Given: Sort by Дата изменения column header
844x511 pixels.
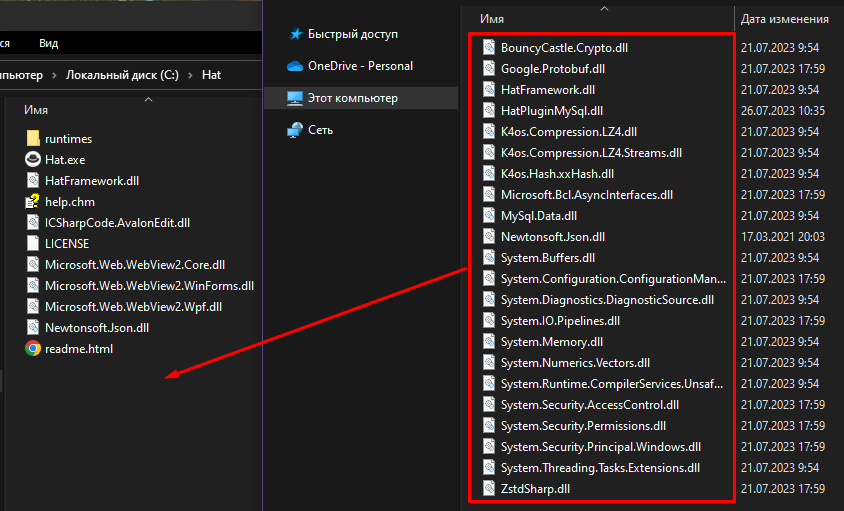Looking at the screenshot, I should click(x=784, y=19).
